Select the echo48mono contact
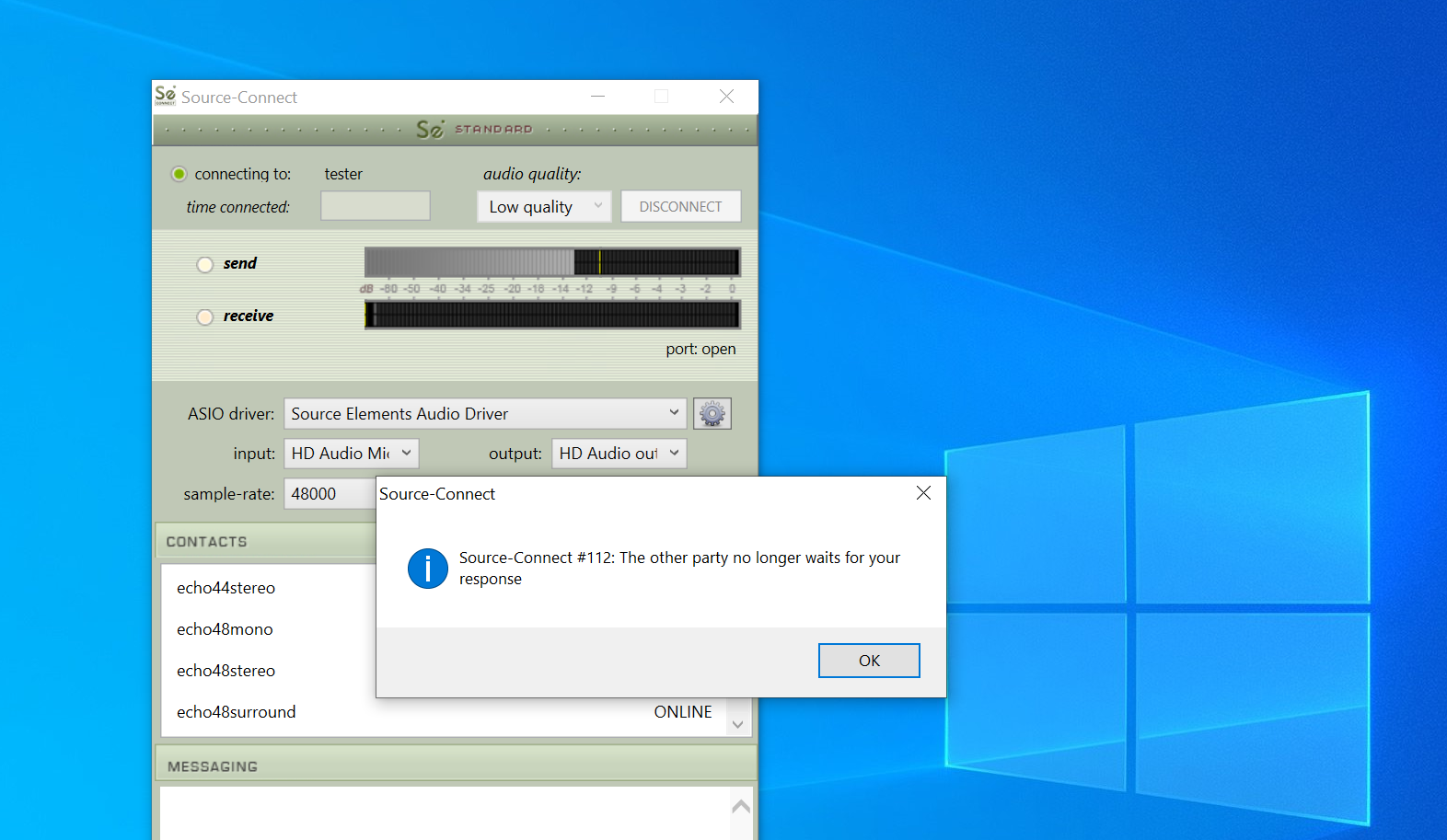The image size is (1447, 840). (x=226, y=629)
